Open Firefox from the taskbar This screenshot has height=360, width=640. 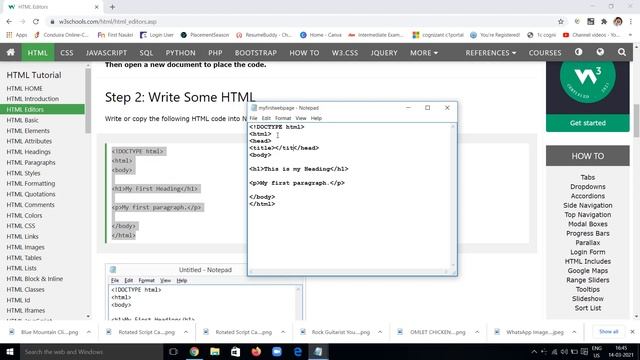[256, 351]
